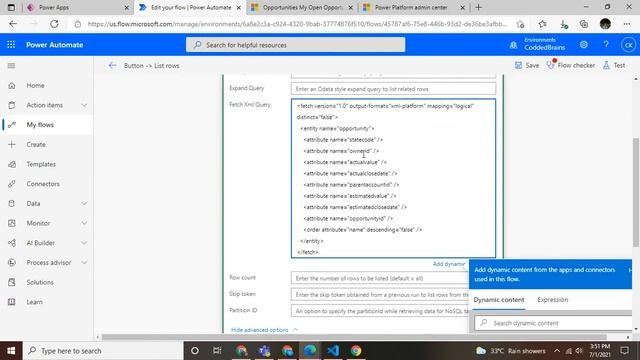This screenshot has width=640, height=360.
Task: Open Process advisor in the sidebar
Action: coord(49,262)
